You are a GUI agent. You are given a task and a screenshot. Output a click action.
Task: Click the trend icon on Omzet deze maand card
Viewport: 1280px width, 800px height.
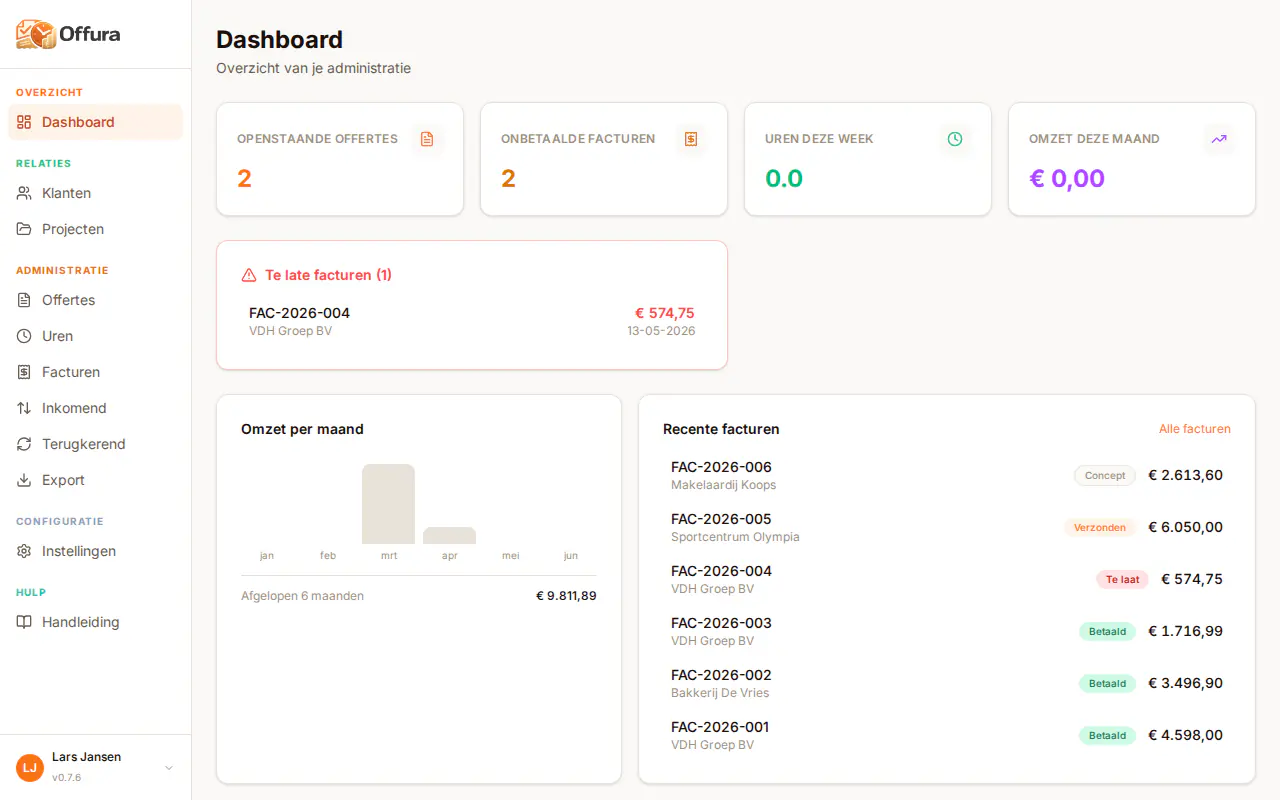coord(1219,139)
